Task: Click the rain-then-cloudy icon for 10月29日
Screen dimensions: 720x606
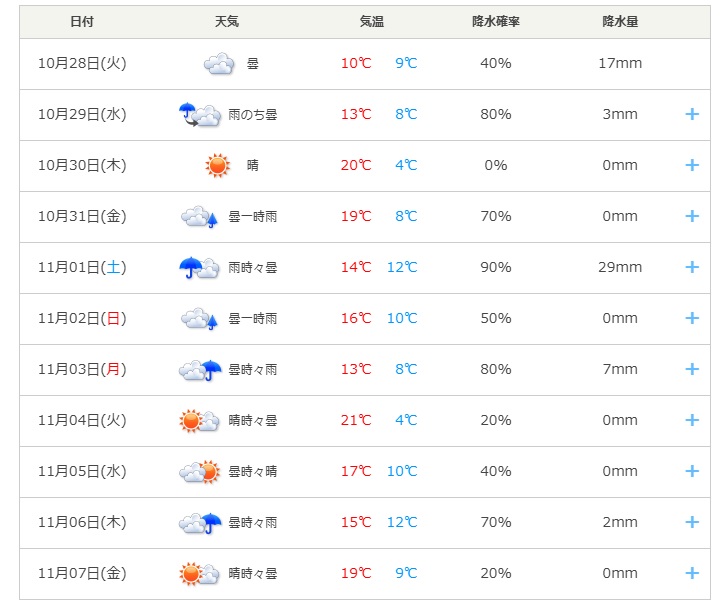Action: (199, 115)
